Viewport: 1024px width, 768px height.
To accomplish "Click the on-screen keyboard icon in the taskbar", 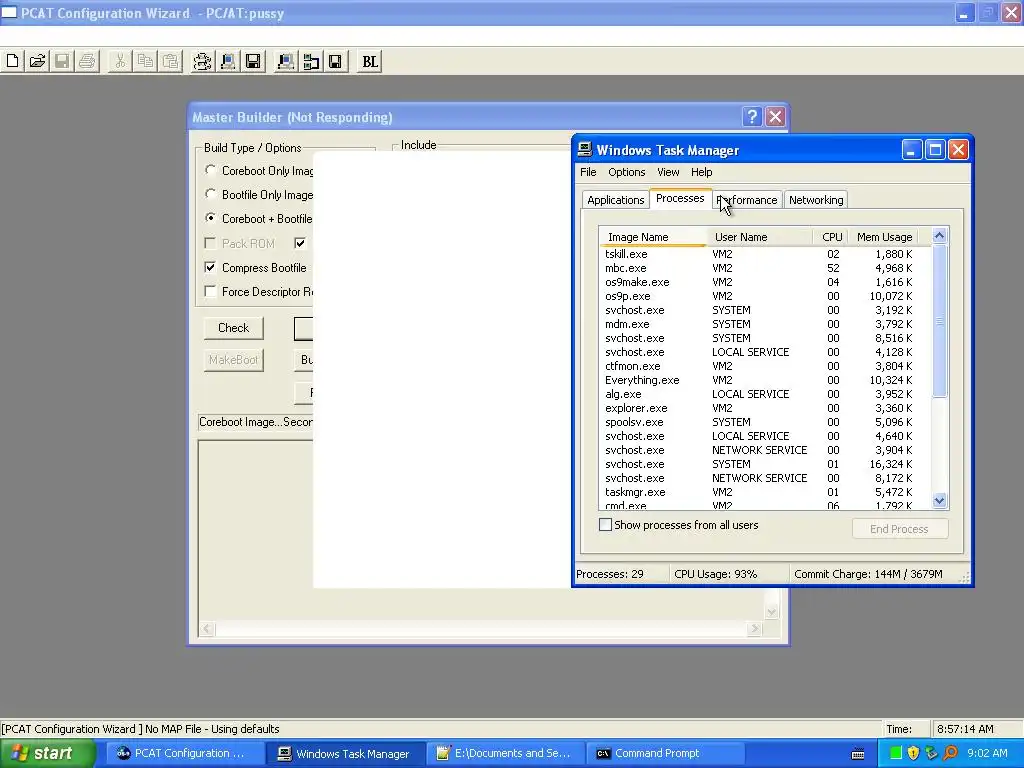I will [x=858, y=754].
